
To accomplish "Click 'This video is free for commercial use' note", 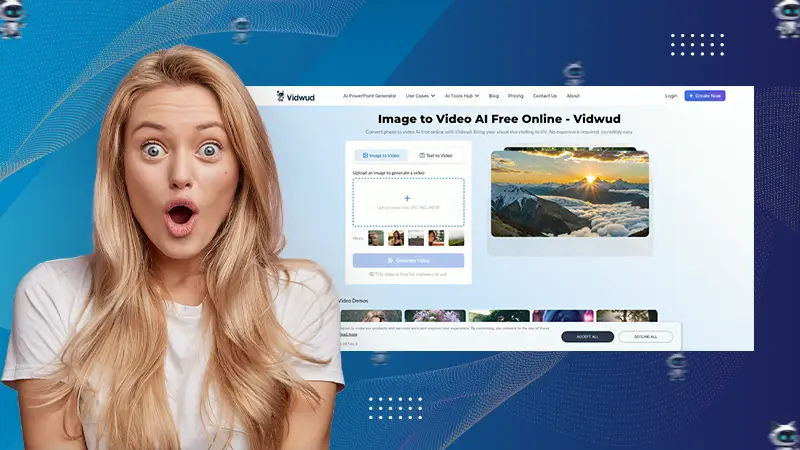I will [x=408, y=274].
